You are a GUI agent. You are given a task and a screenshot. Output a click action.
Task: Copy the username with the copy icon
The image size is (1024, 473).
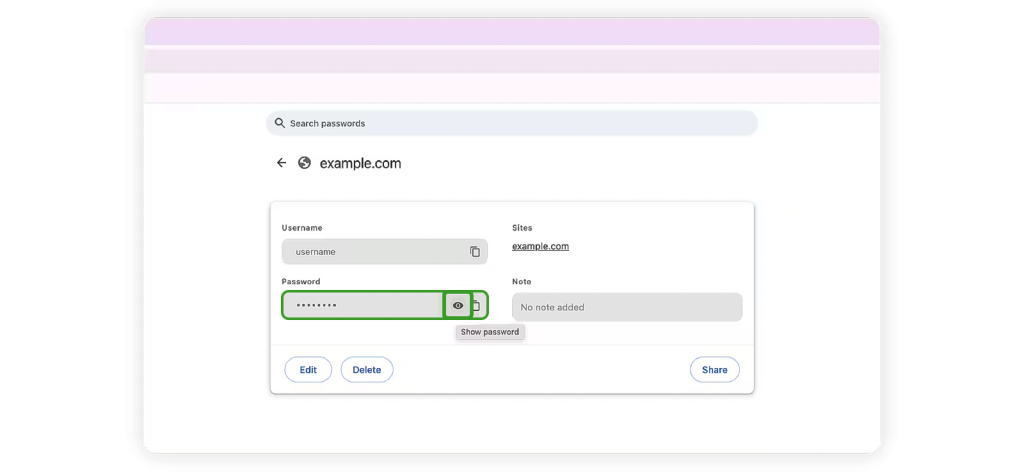click(x=475, y=252)
